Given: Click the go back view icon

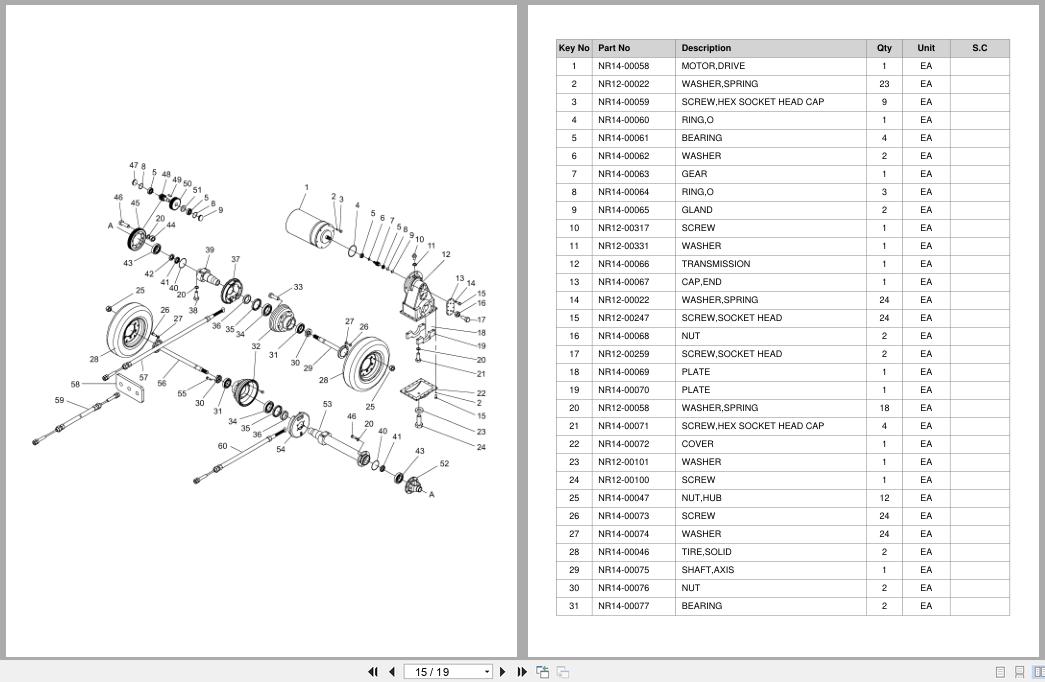Looking at the screenshot, I should tap(543, 672).
